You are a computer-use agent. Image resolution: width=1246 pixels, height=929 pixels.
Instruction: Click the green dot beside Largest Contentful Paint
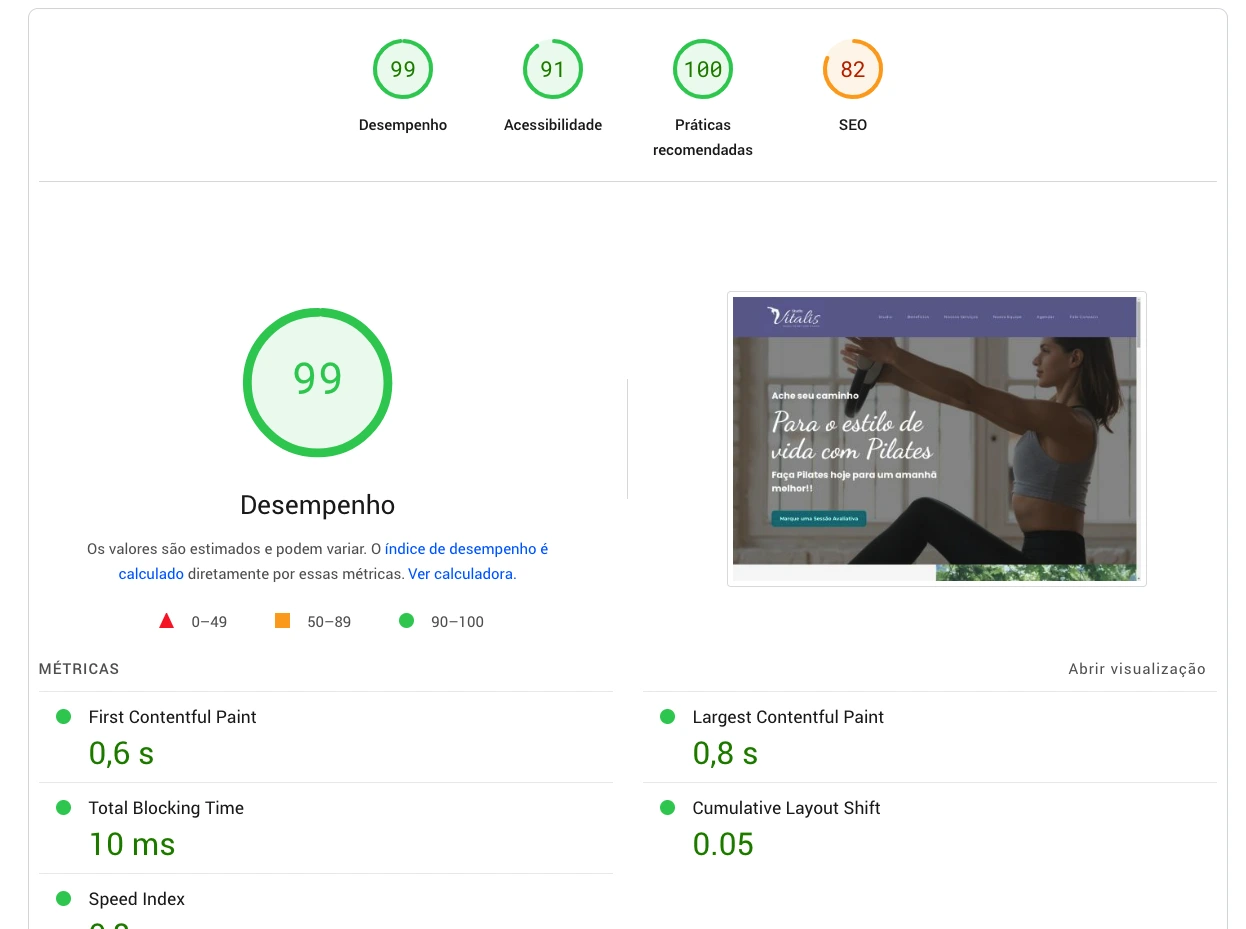pos(668,717)
